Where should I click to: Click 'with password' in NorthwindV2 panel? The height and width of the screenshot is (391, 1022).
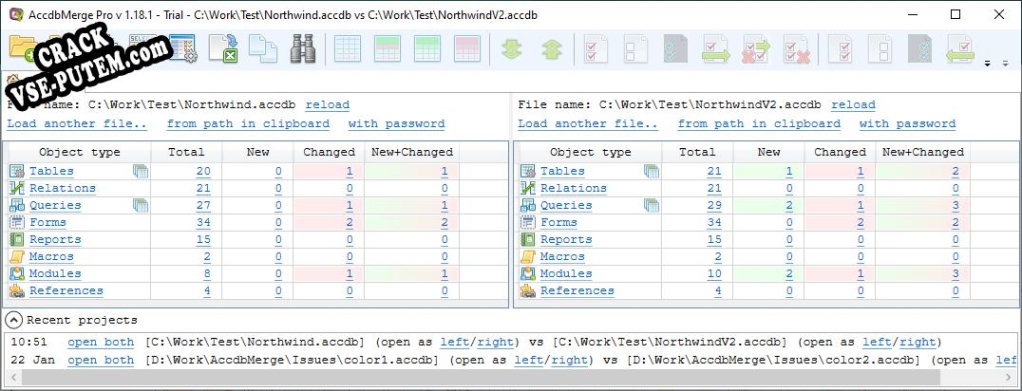(907, 124)
